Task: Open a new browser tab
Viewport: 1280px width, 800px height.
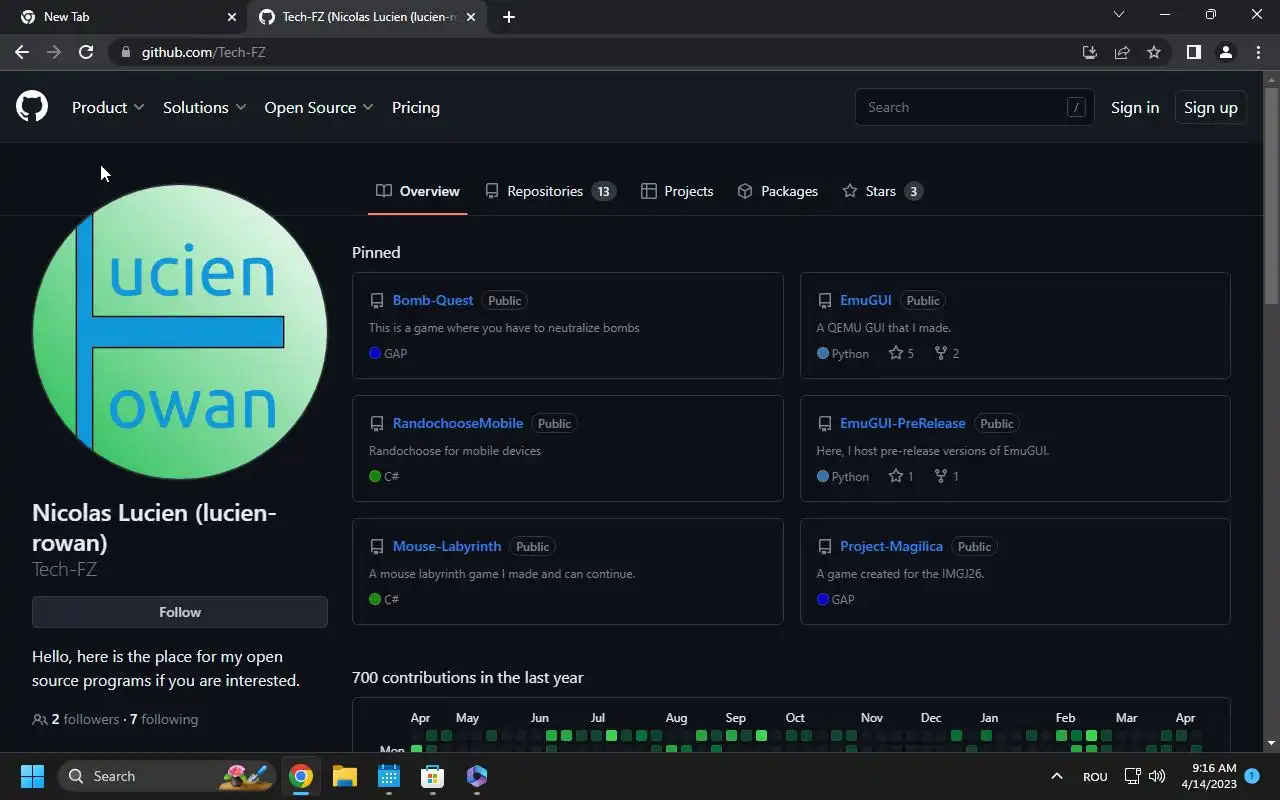Action: [509, 17]
